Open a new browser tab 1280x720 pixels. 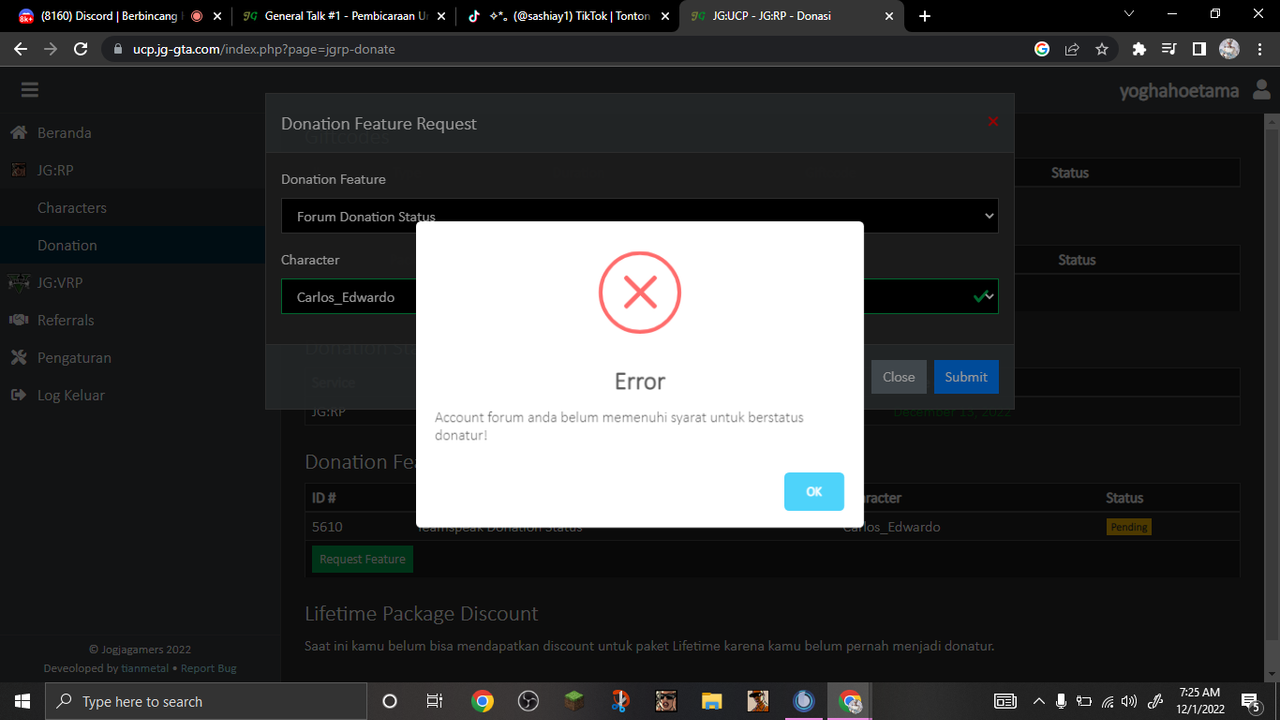tap(925, 16)
